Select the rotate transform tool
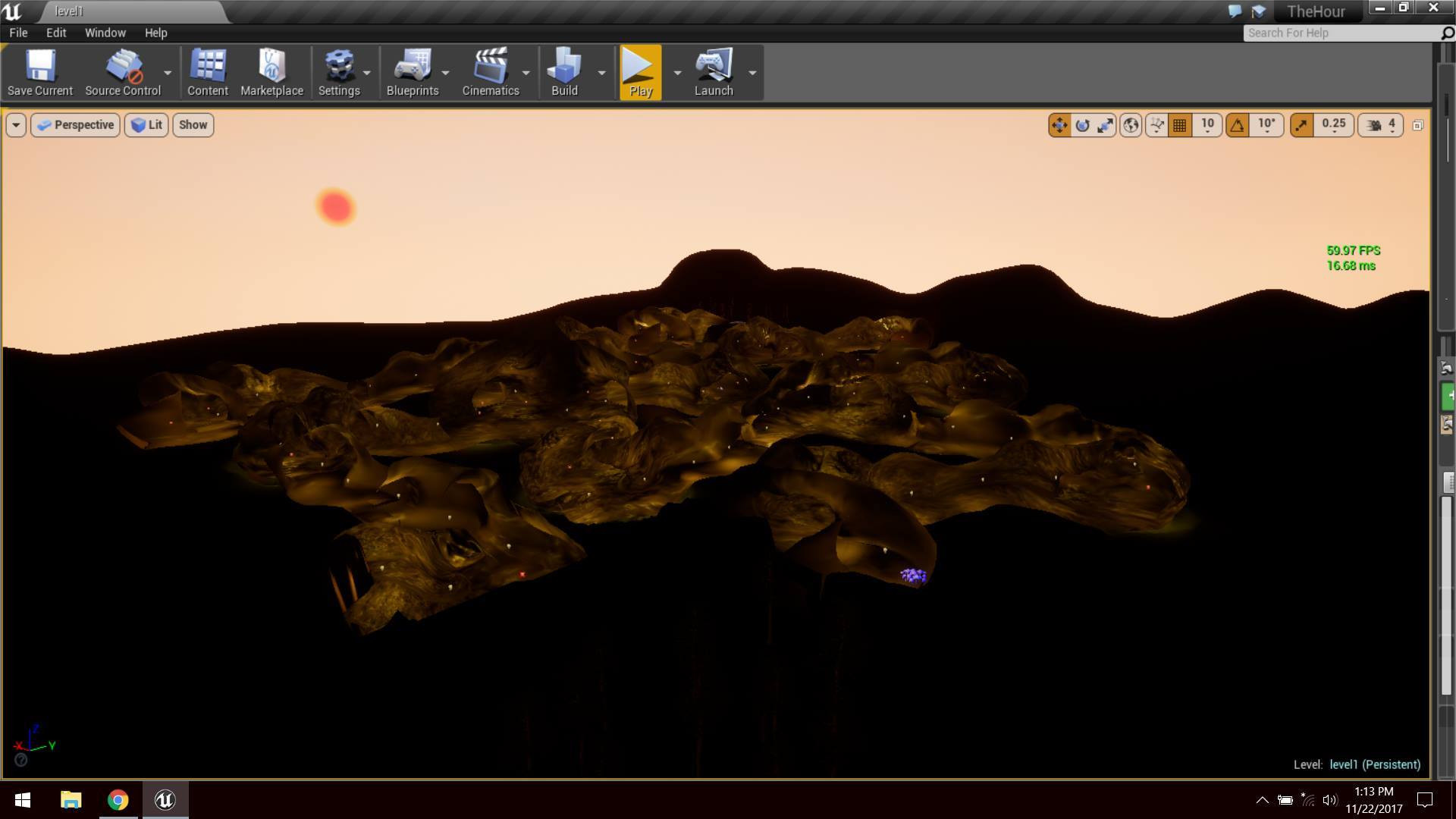Image resolution: width=1456 pixels, height=819 pixels. point(1082,125)
